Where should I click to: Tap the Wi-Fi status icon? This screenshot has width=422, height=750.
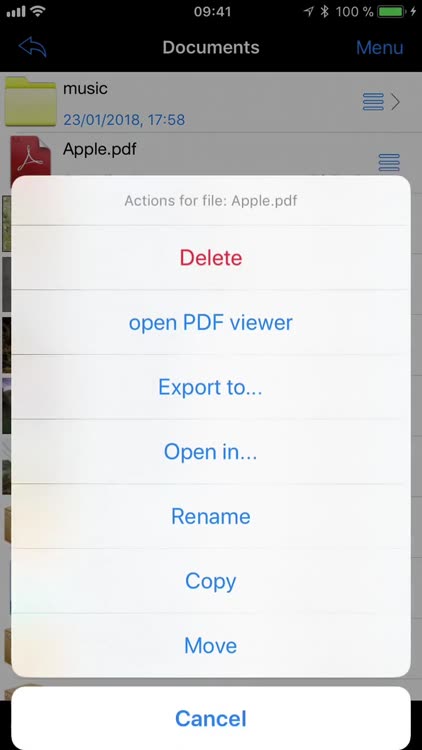(x=38, y=12)
